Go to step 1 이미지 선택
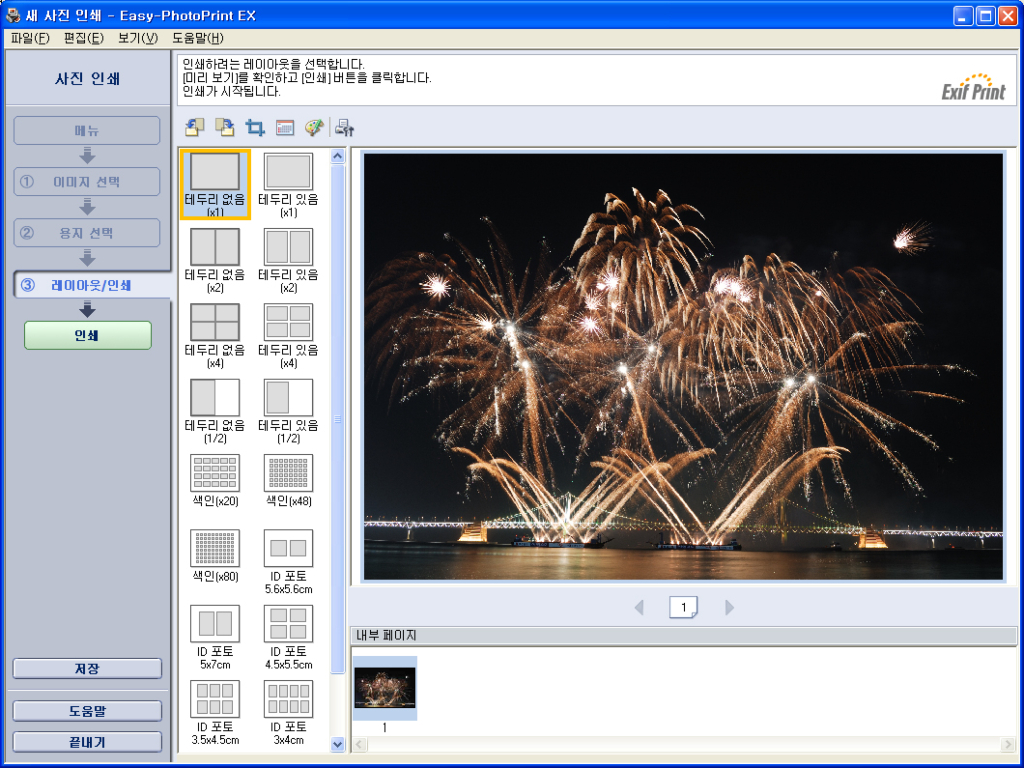This screenshot has width=1024, height=768. point(87,182)
